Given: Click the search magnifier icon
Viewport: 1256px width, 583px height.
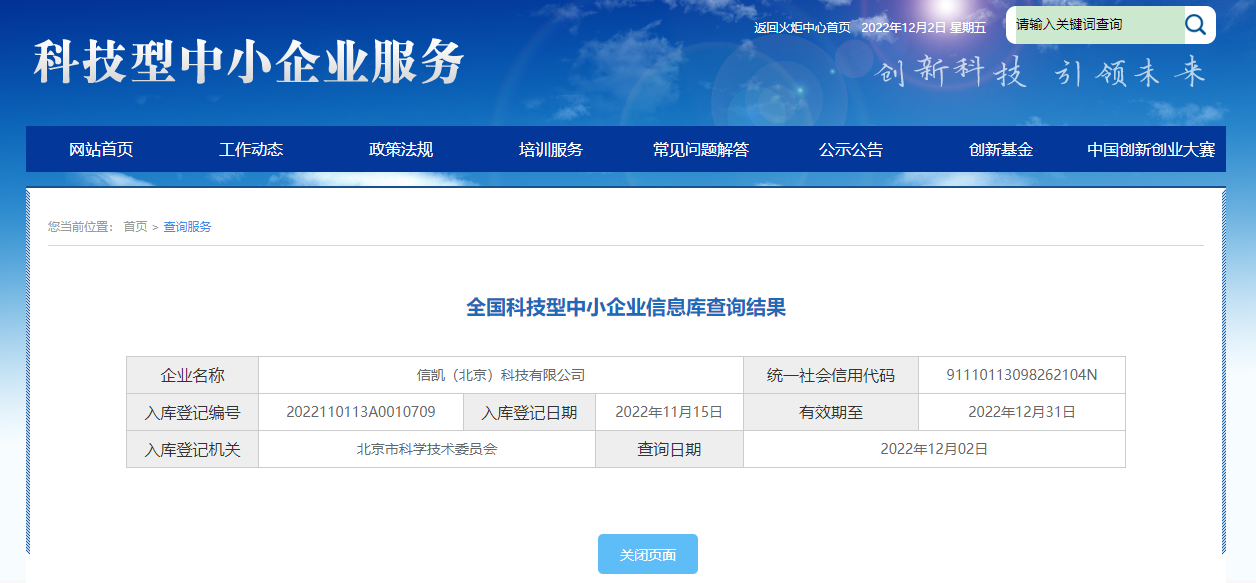Looking at the screenshot, I should coord(1195,25).
